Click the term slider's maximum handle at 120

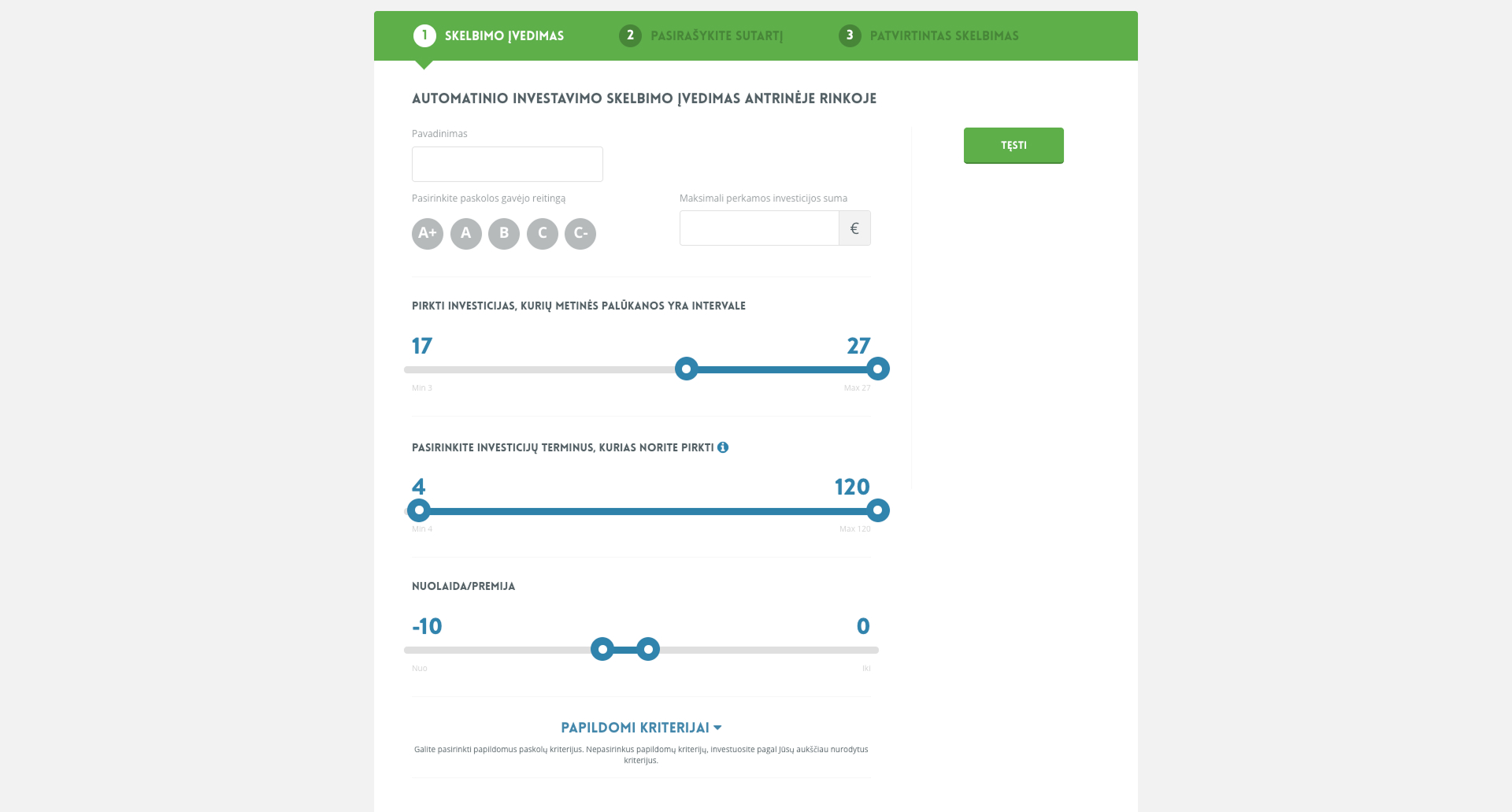point(878,510)
